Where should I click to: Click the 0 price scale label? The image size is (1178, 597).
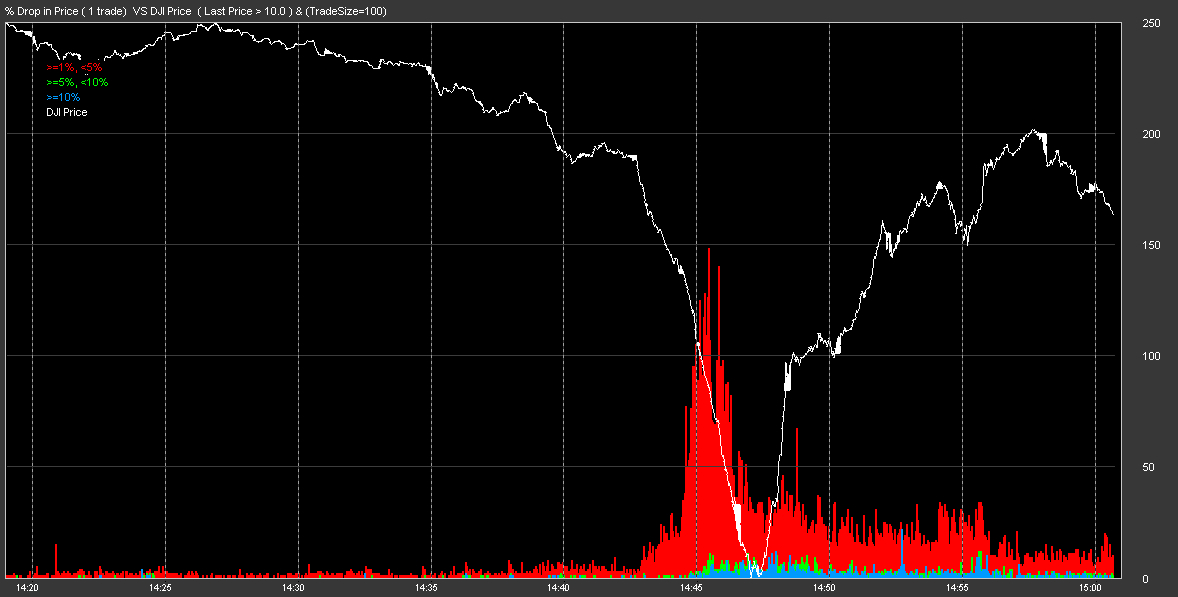pos(1147,577)
